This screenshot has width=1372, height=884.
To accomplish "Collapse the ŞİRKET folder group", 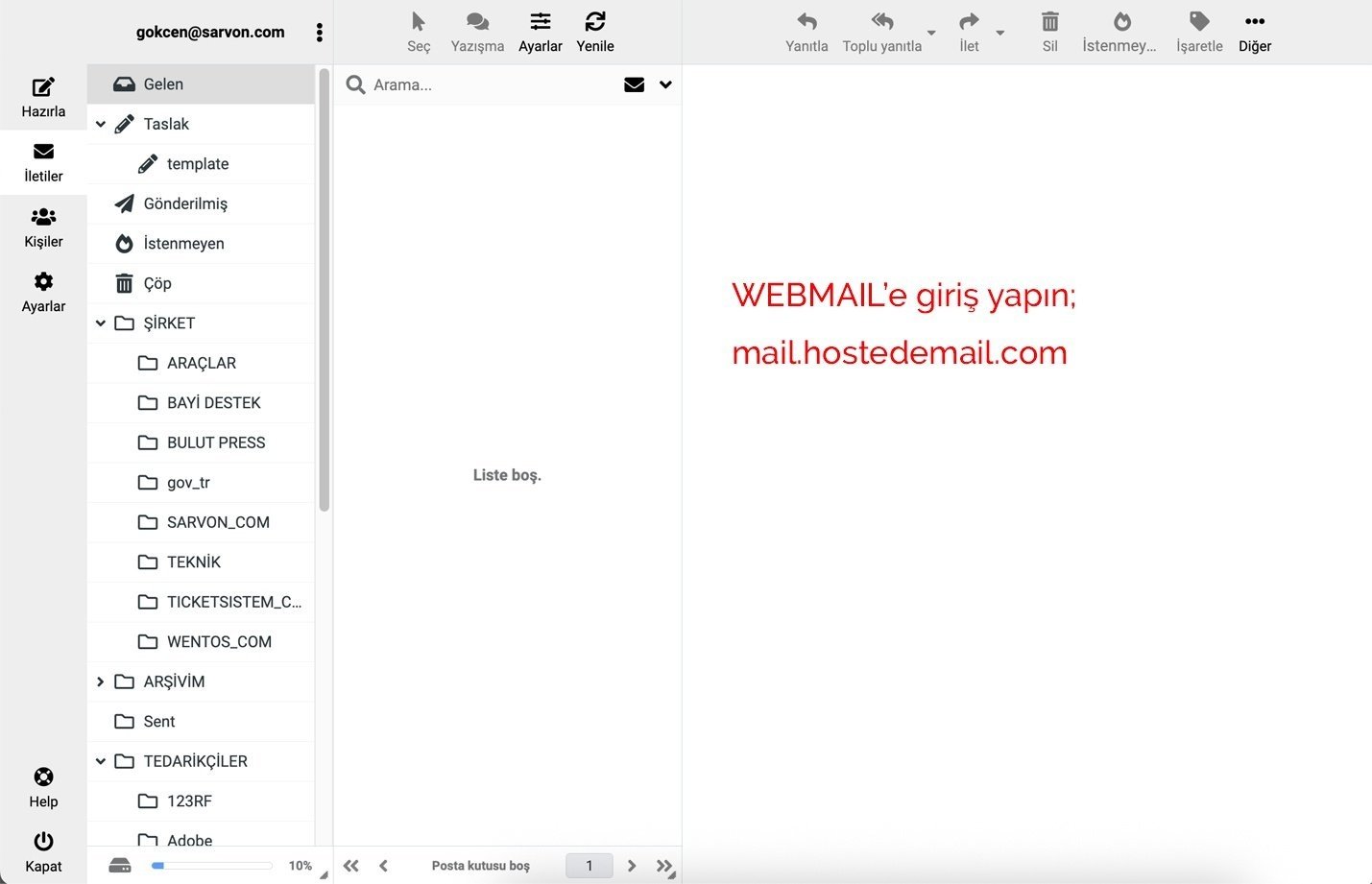I will [x=100, y=323].
